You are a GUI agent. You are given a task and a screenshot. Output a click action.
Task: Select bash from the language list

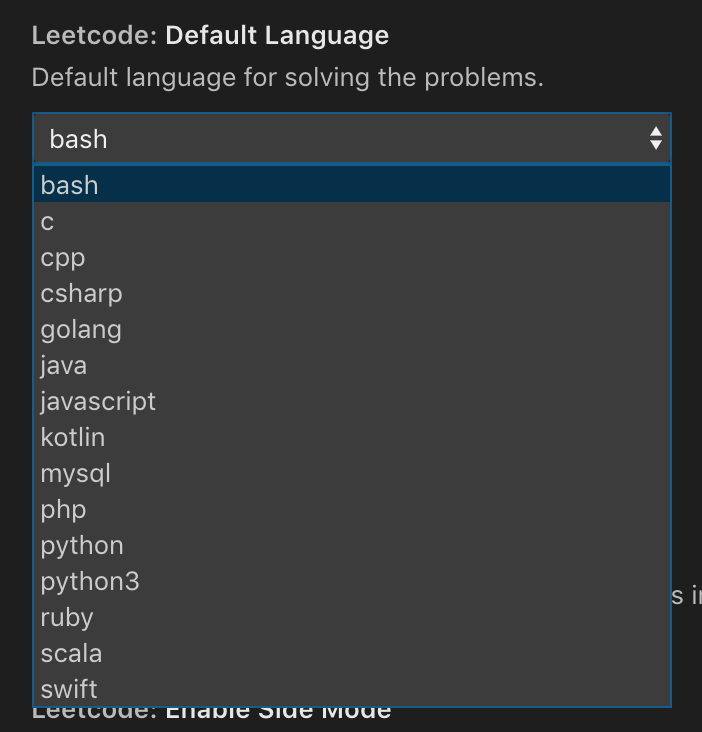(352, 185)
